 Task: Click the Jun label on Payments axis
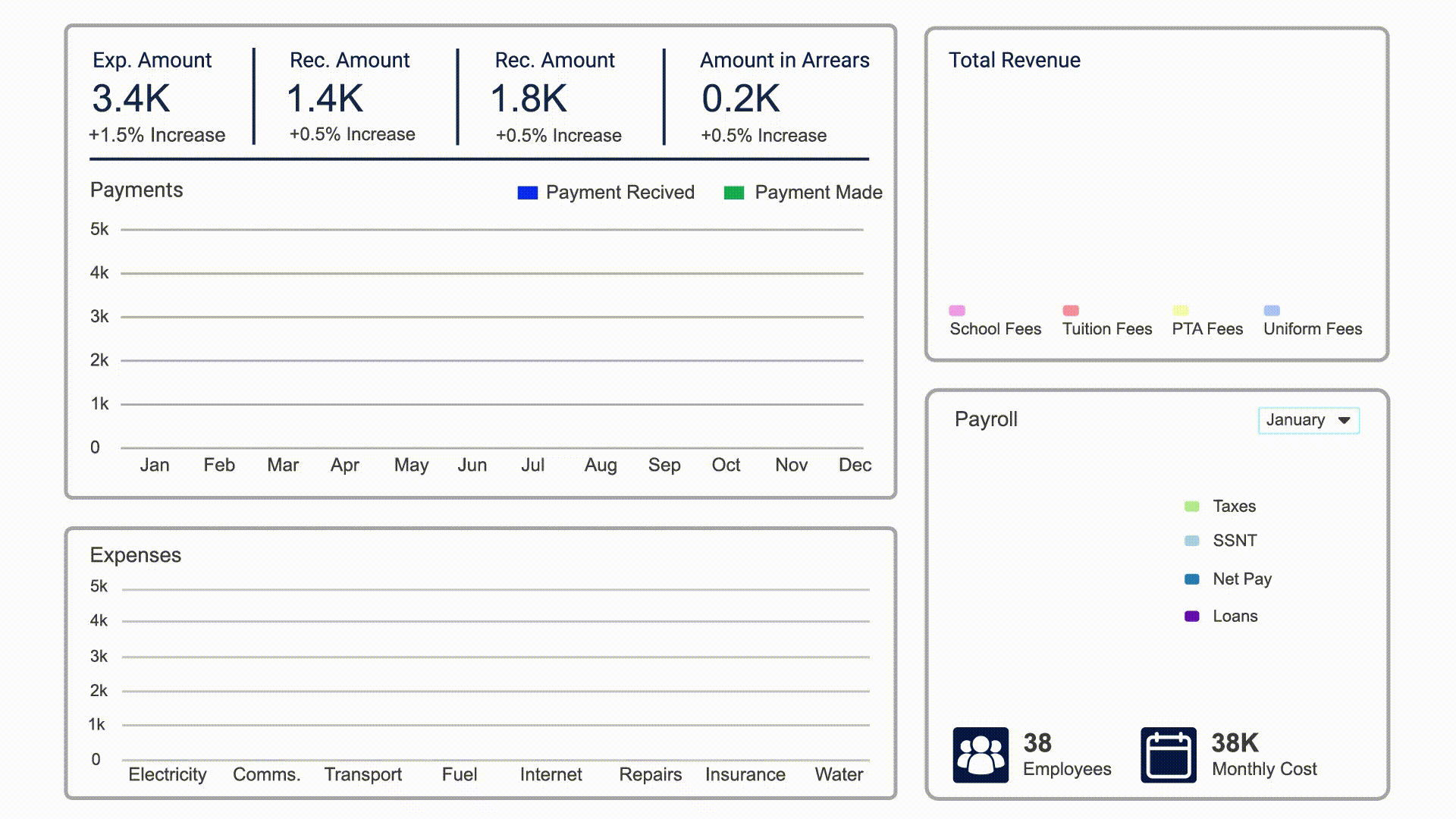(x=472, y=465)
